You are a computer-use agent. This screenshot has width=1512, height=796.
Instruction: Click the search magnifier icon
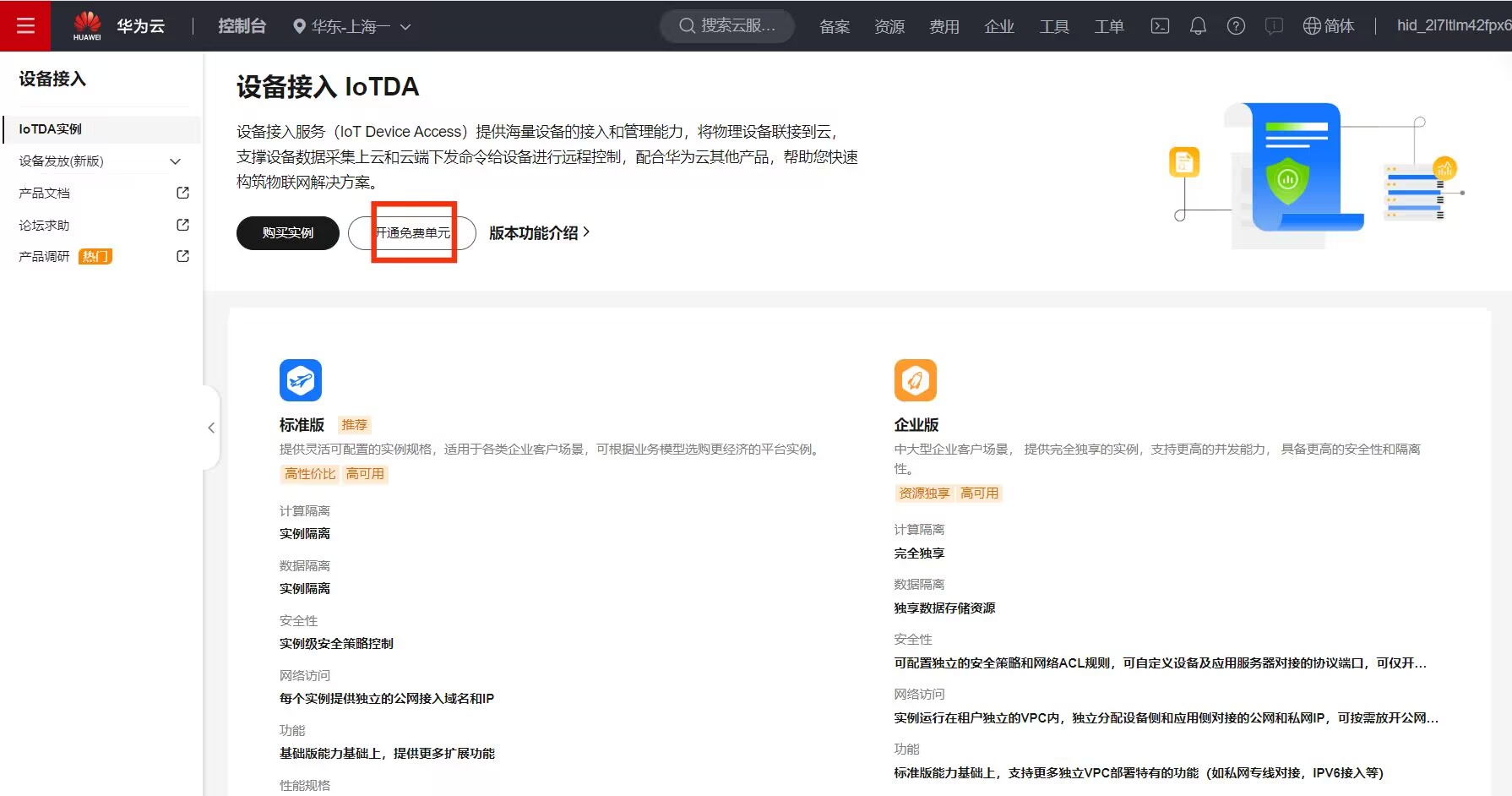pos(687,26)
